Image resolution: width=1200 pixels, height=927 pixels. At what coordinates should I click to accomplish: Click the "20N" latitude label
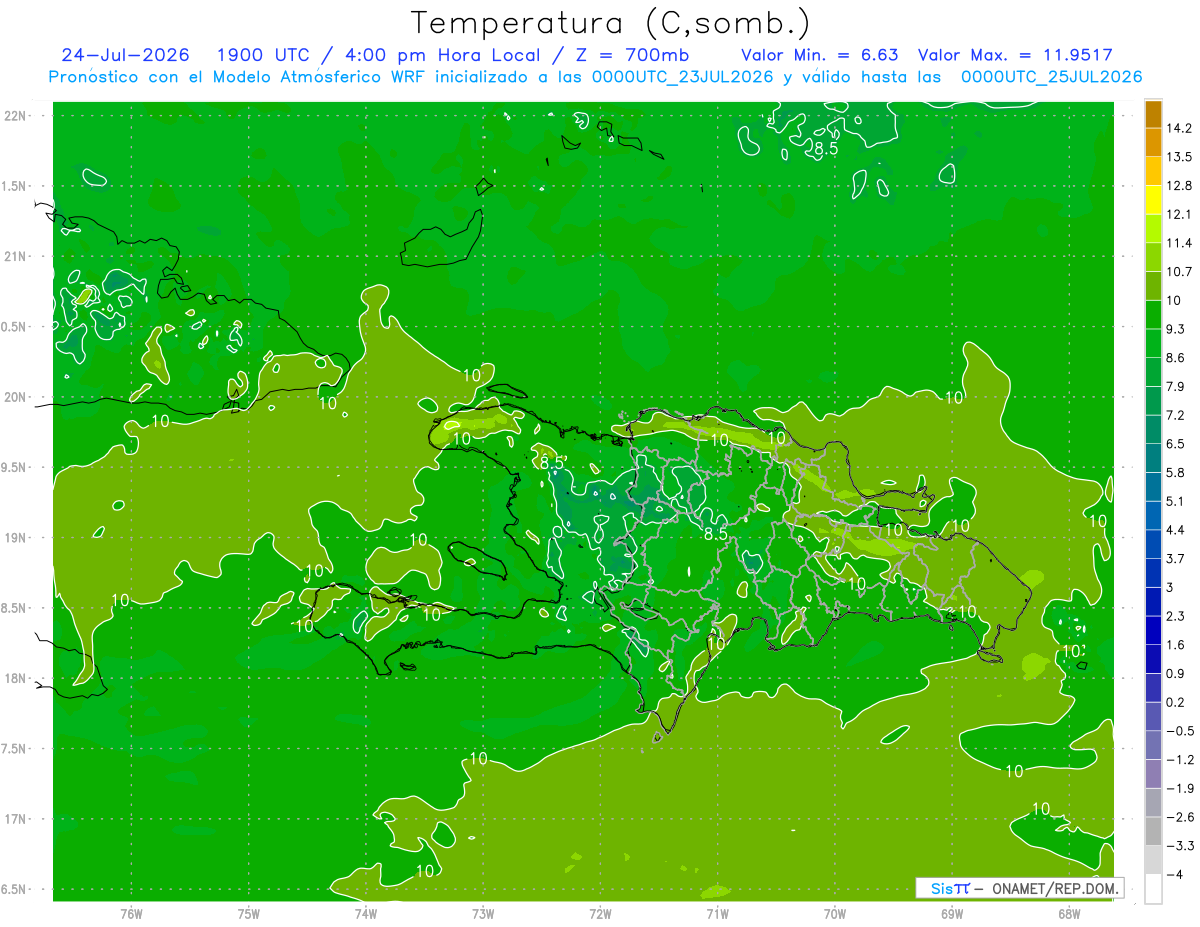click(16, 397)
